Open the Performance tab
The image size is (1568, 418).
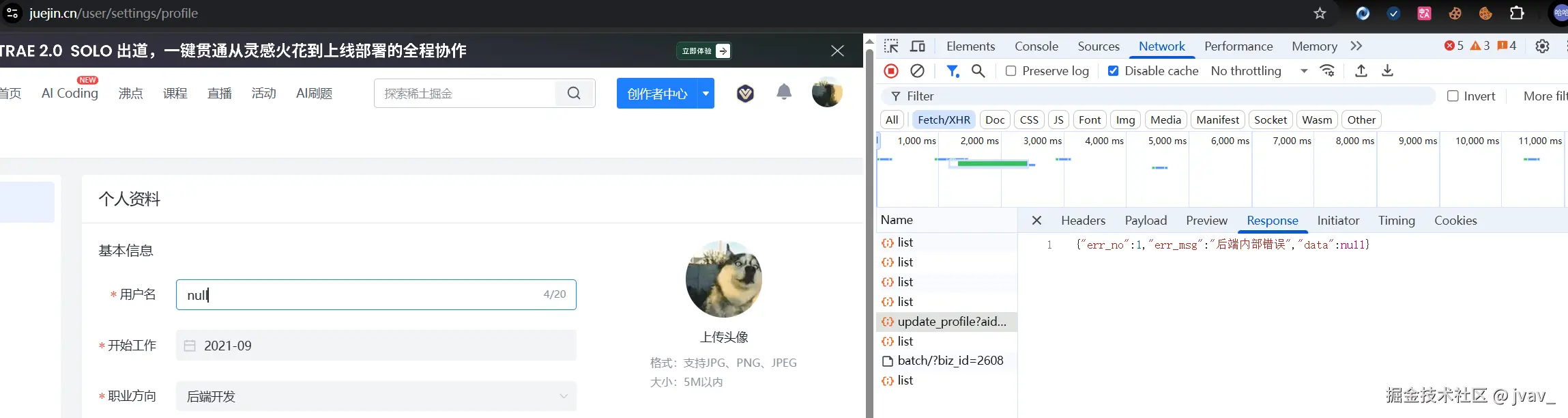(x=1238, y=46)
